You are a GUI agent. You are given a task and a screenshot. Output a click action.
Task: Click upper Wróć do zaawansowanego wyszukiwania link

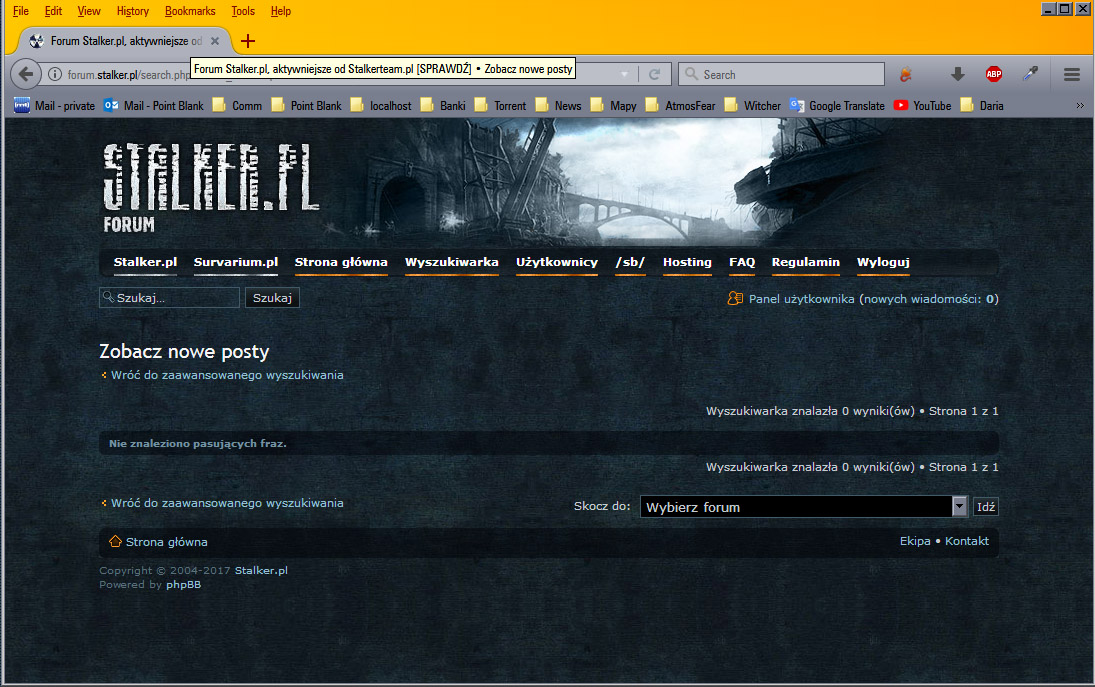(x=227, y=375)
